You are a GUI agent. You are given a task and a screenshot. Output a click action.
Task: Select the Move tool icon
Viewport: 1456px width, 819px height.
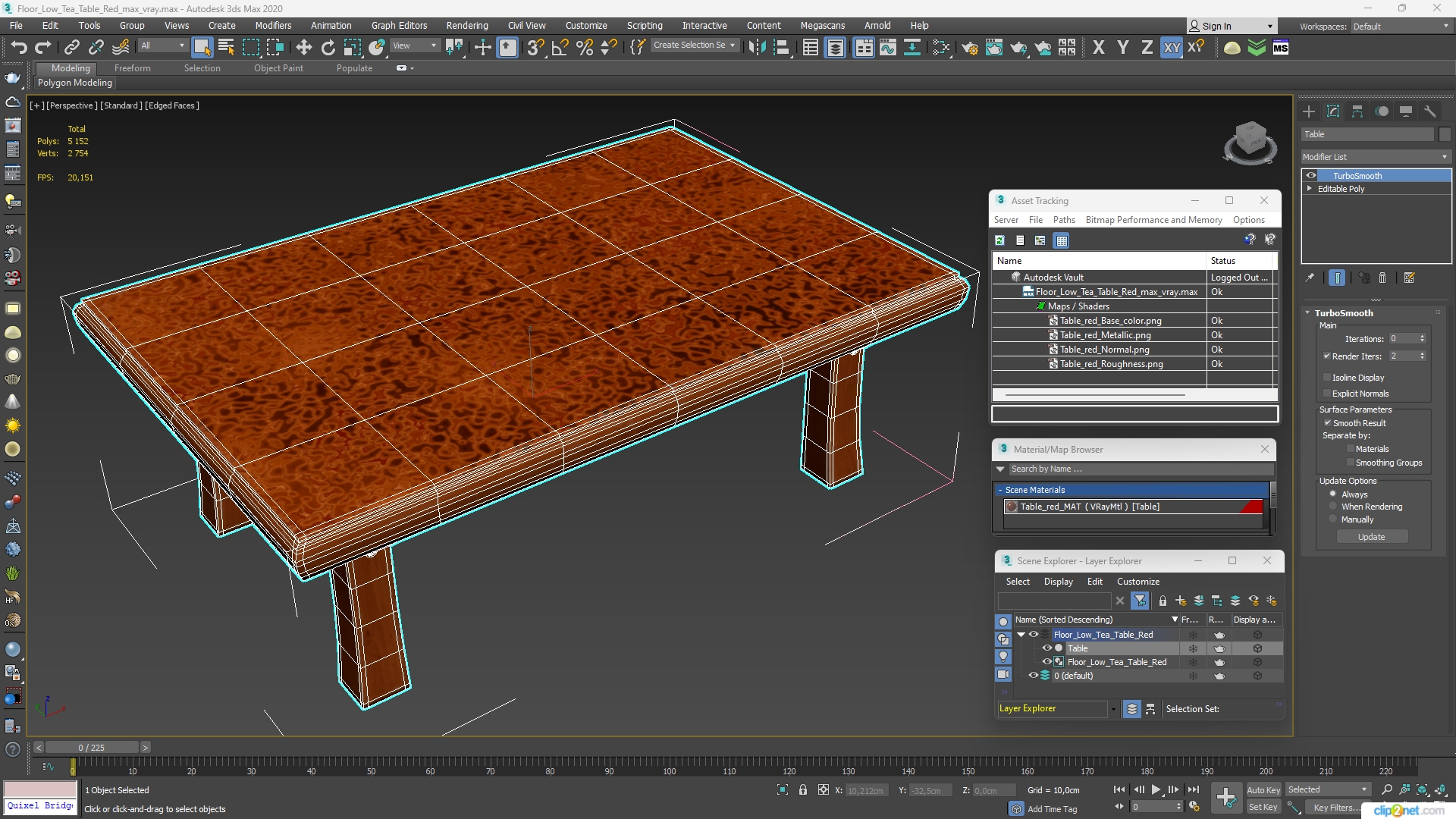click(x=303, y=48)
